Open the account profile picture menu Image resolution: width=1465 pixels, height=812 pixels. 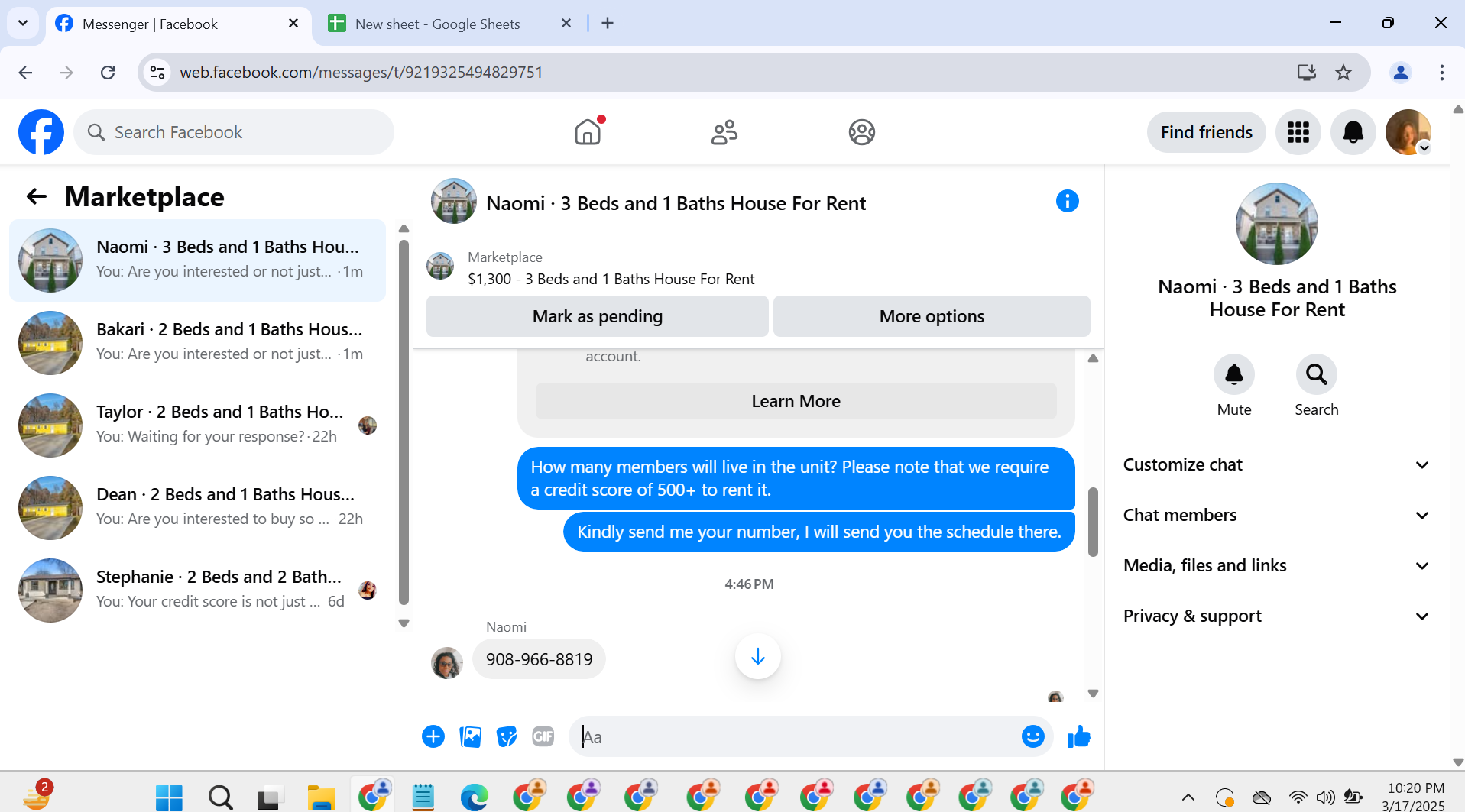1408,132
